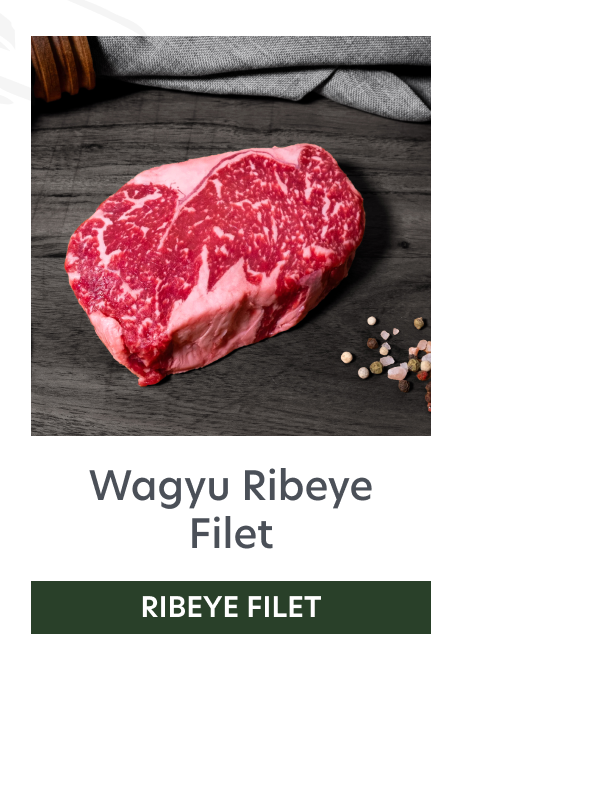600x787 pixels.
Task: Open the Wagyu Ribeye Filet title link
Action: coord(231,508)
